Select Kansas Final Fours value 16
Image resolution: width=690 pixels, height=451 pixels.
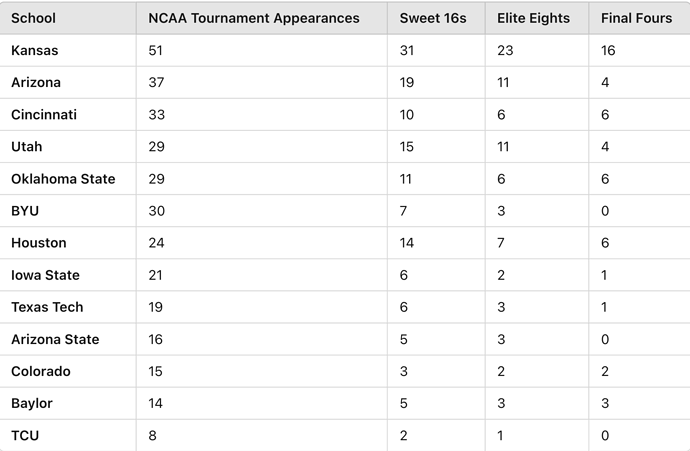coord(608,50)
